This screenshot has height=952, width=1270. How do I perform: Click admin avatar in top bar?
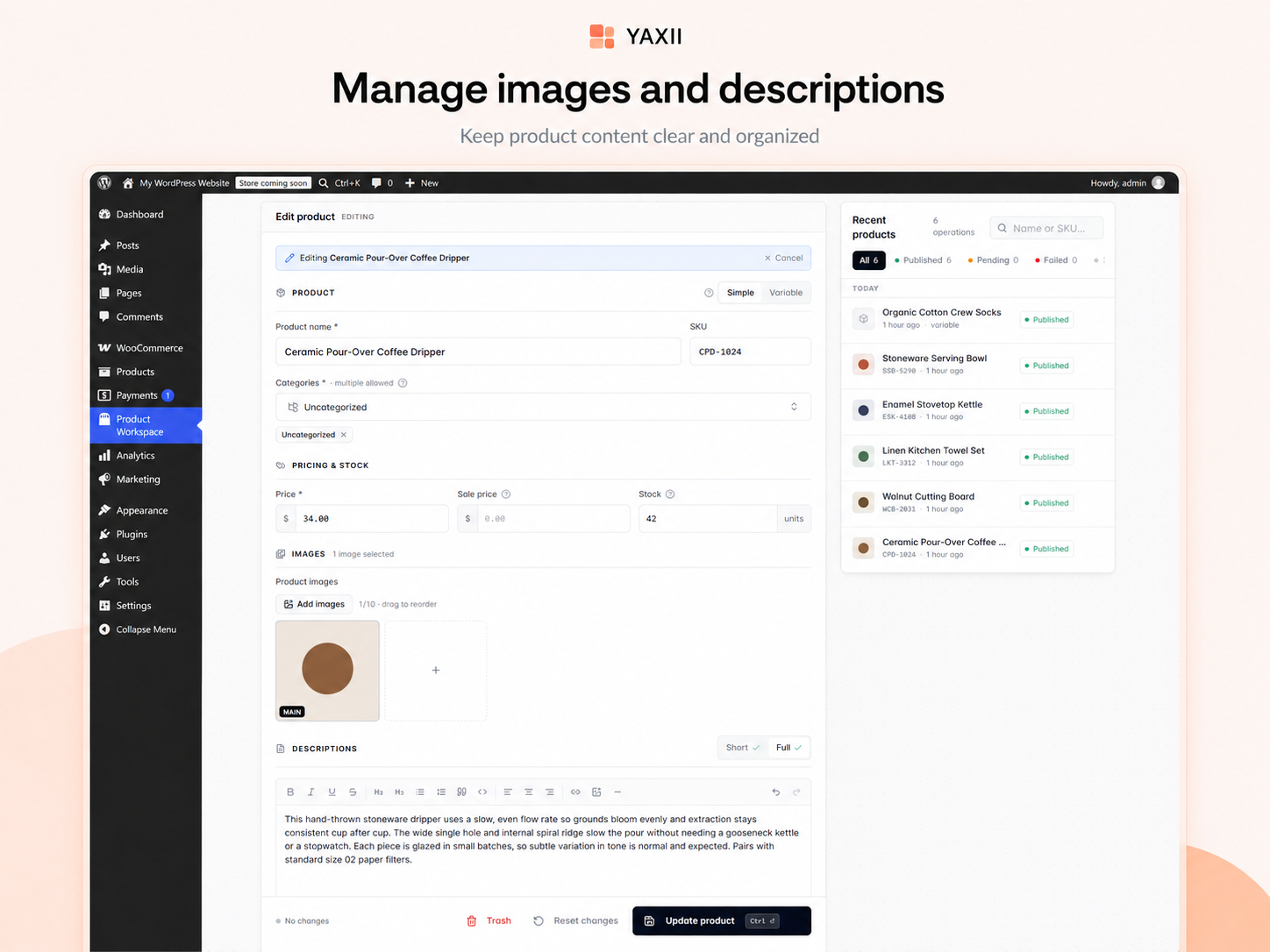[1158, 182]
